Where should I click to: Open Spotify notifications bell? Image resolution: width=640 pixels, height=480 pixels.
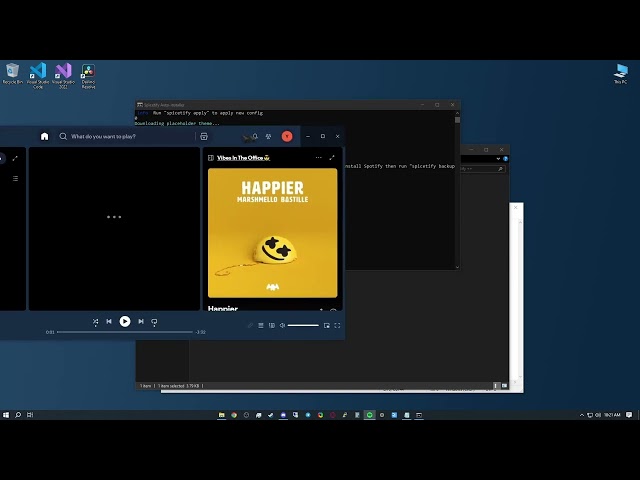pyautogui.click(x=255, y=136)
